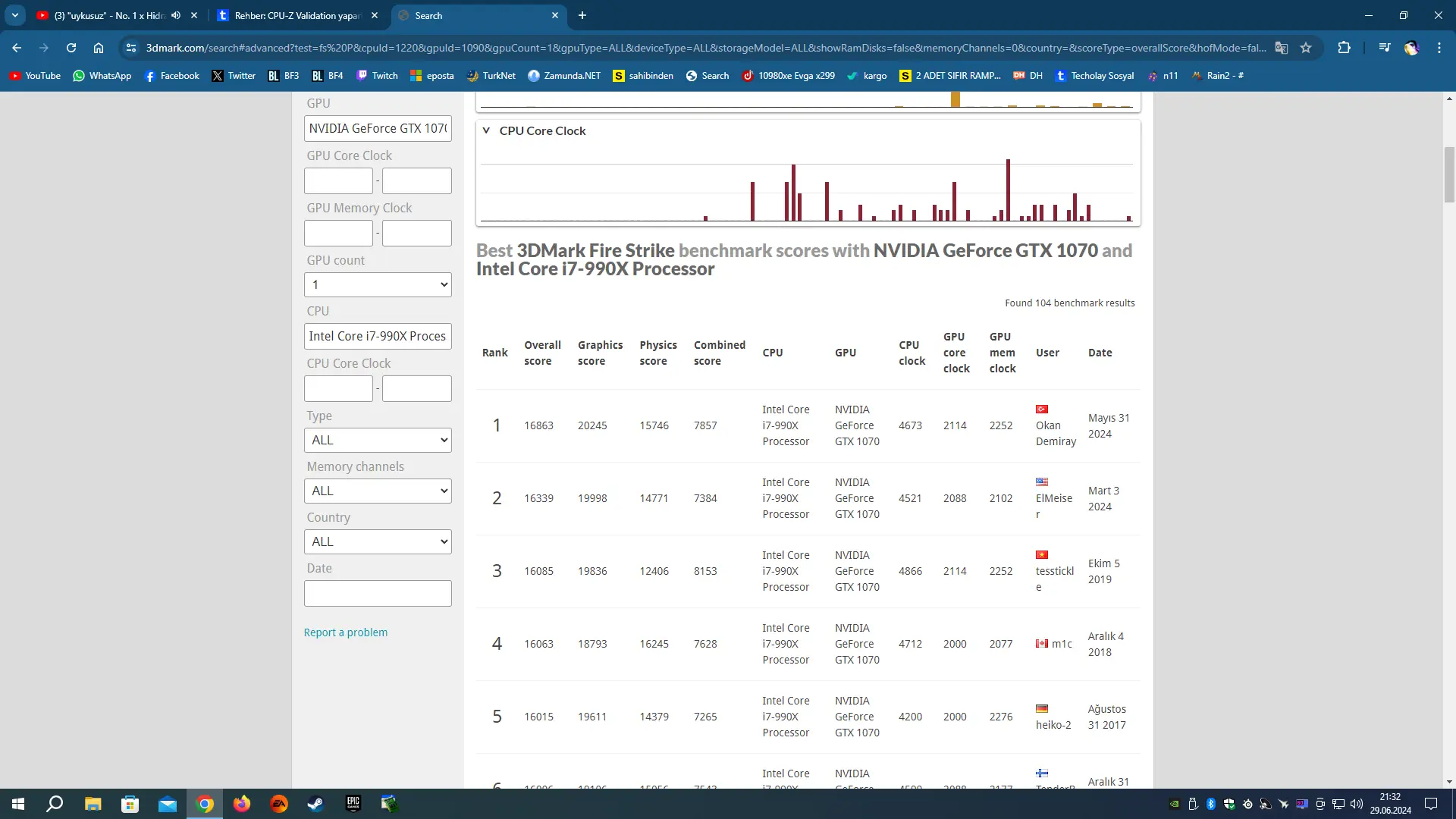
Task: Open the kargo bookmark
Action: (867, 76)
